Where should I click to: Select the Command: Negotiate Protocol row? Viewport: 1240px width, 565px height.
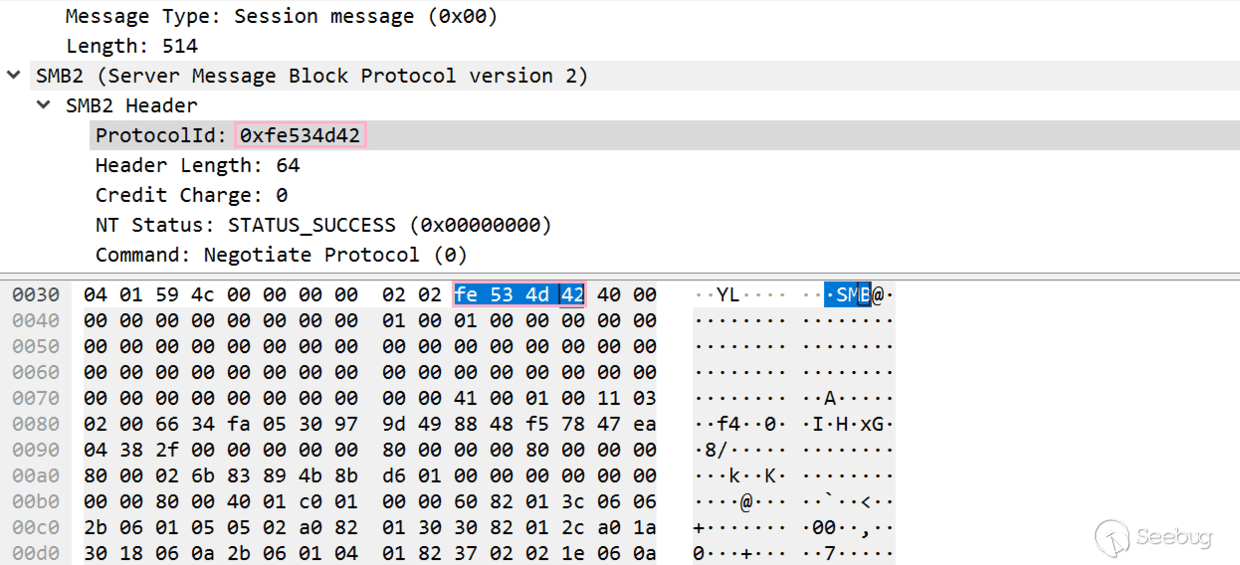pyautogui.click(x=281, y=255)
